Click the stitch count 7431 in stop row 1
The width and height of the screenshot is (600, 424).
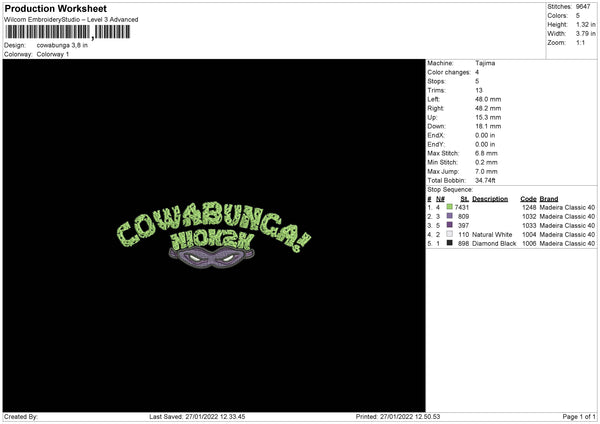coord(462,207)
